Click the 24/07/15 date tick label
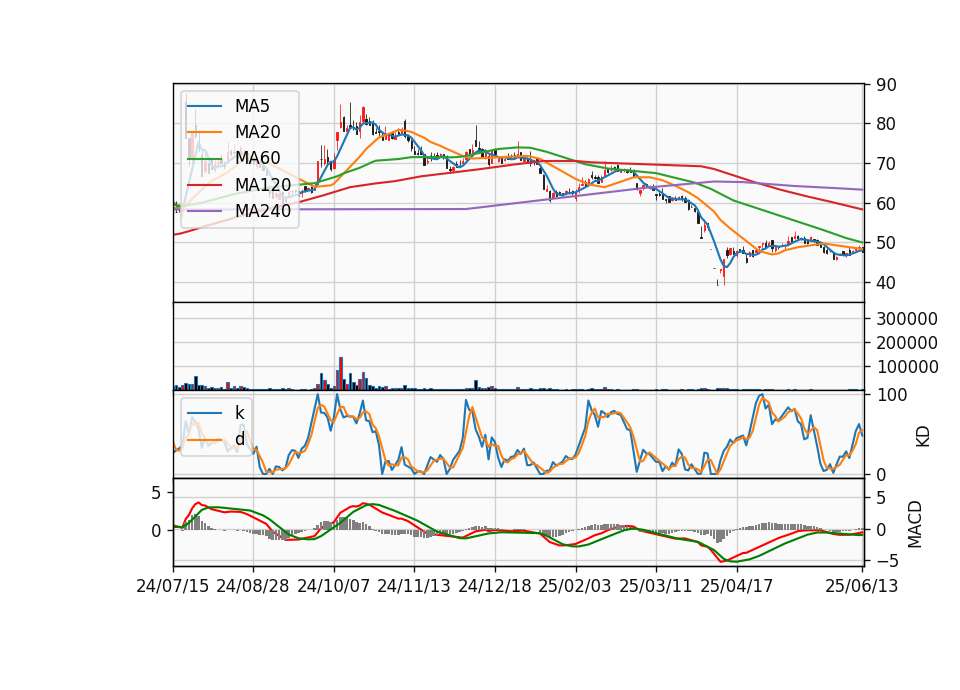Image resolution: width=960 pixels, height=690 pixels. (x=173, y=586)
